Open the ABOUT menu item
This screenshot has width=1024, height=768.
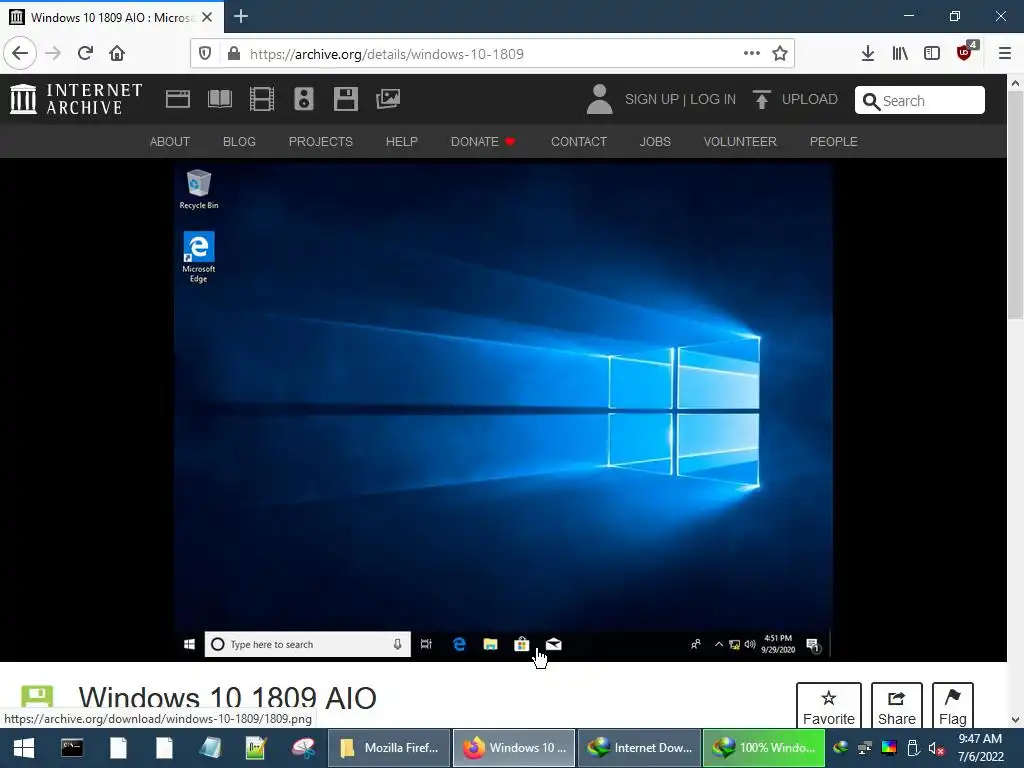coord(170,142)
